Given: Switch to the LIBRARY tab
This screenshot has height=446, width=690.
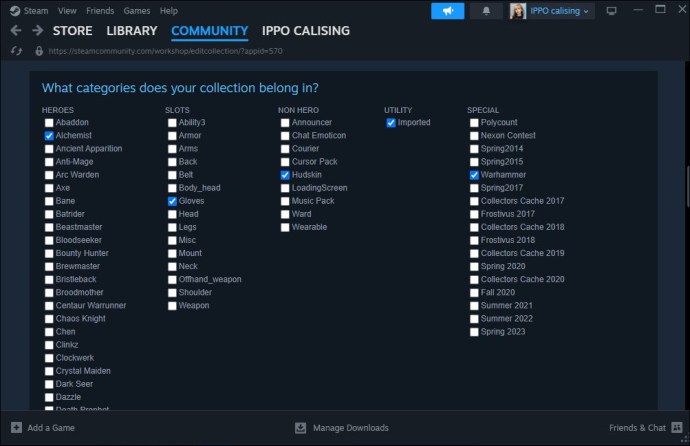Looking at the screenshot, I should pyautogui.click(x=132, y=31).
